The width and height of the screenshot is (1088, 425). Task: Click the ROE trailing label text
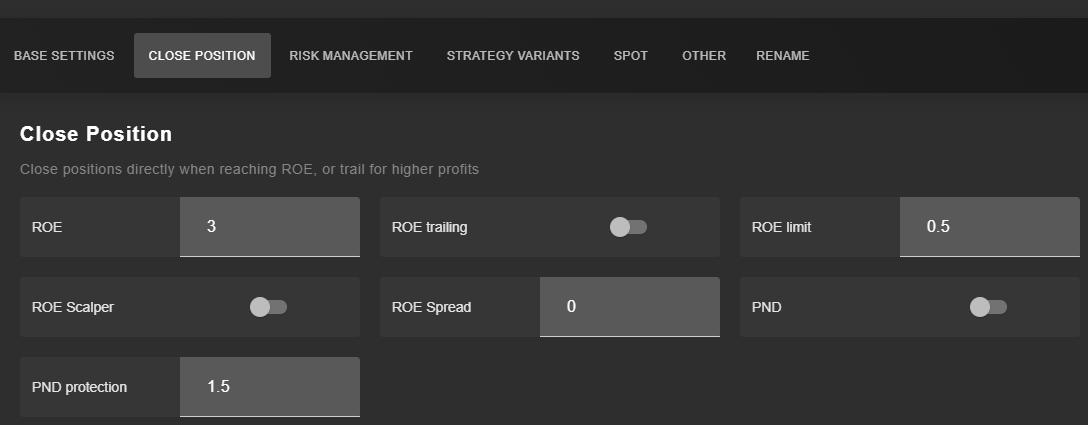point(430,227)
